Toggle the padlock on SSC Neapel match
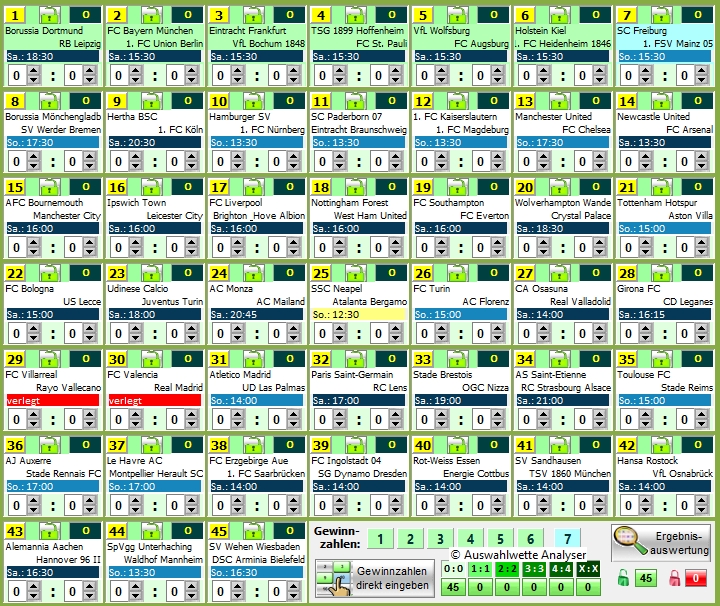 [x=355, y=273]
